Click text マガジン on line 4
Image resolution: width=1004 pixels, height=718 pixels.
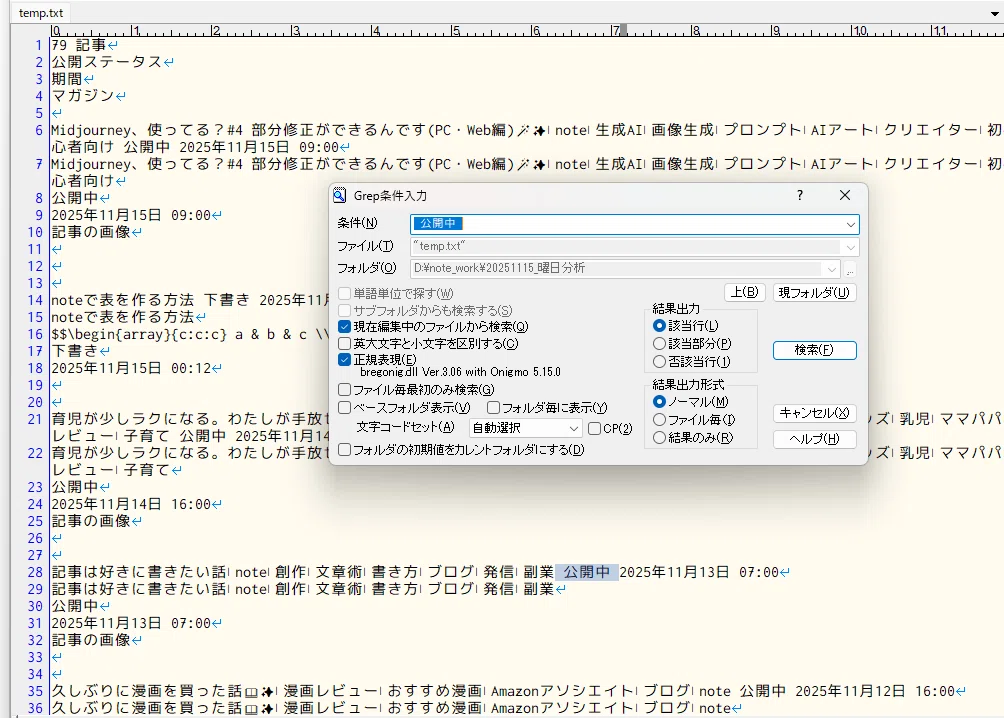pyautogui.click(x=83, y=96)
